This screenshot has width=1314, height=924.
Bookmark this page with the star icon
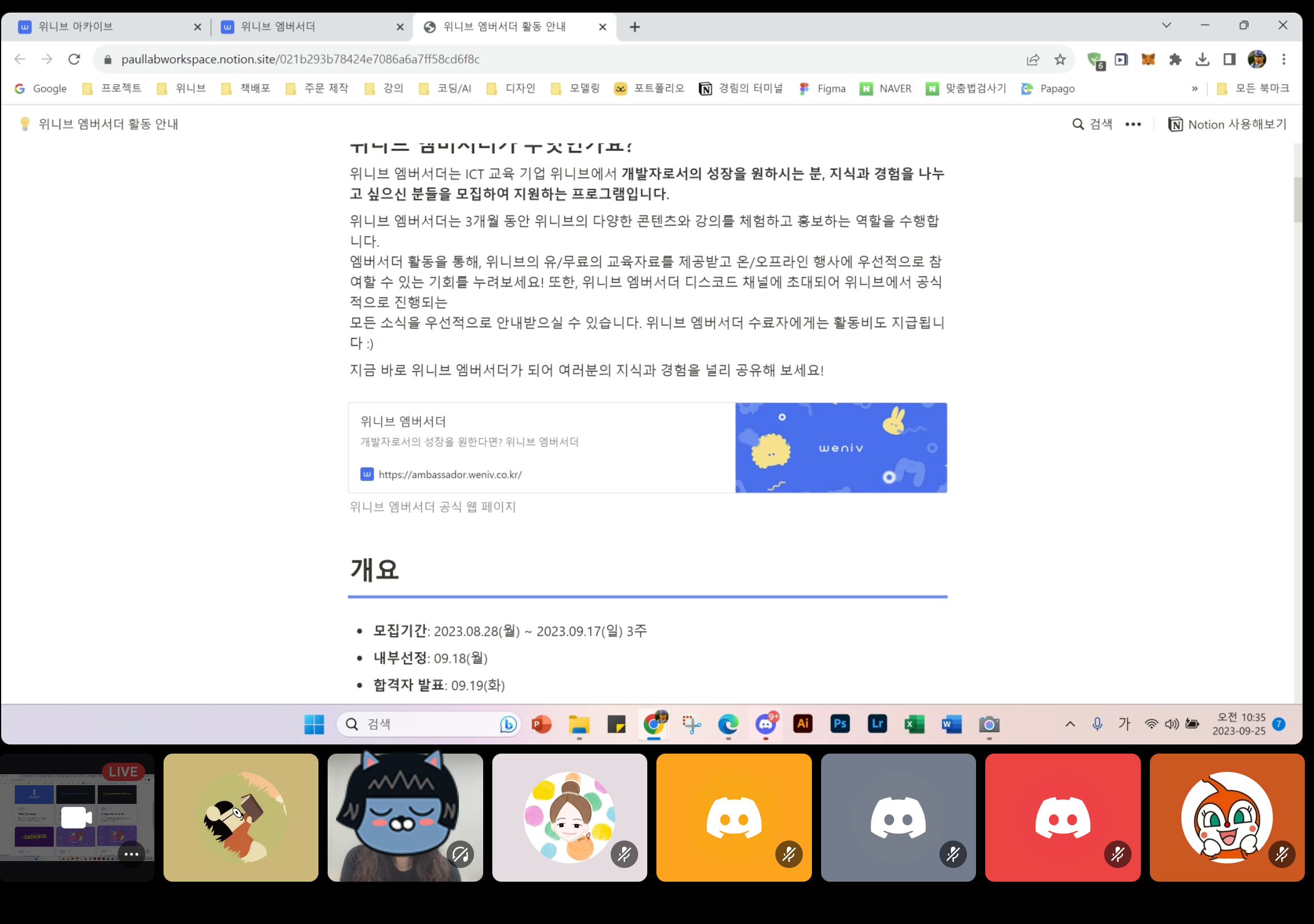point(1060,59)
